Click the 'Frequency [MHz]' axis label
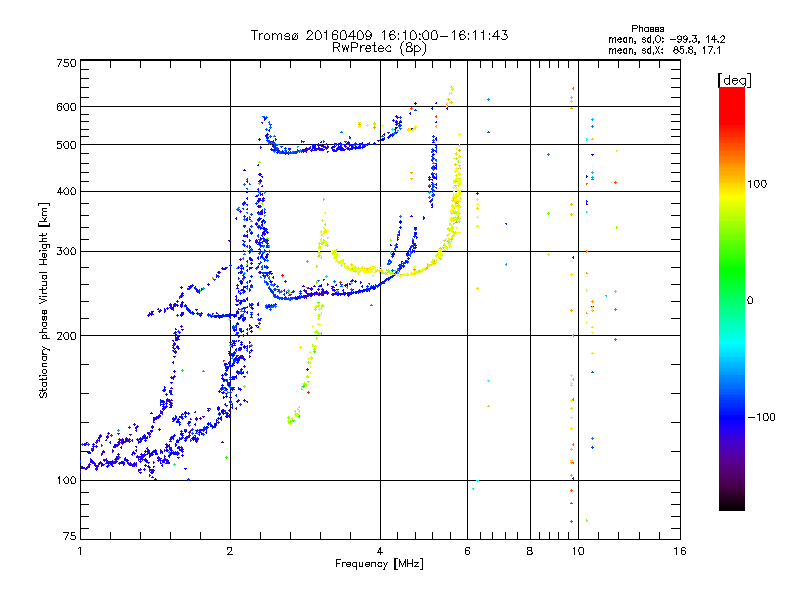The height and width of the screenshot is (600, 800). click(379, 564)
